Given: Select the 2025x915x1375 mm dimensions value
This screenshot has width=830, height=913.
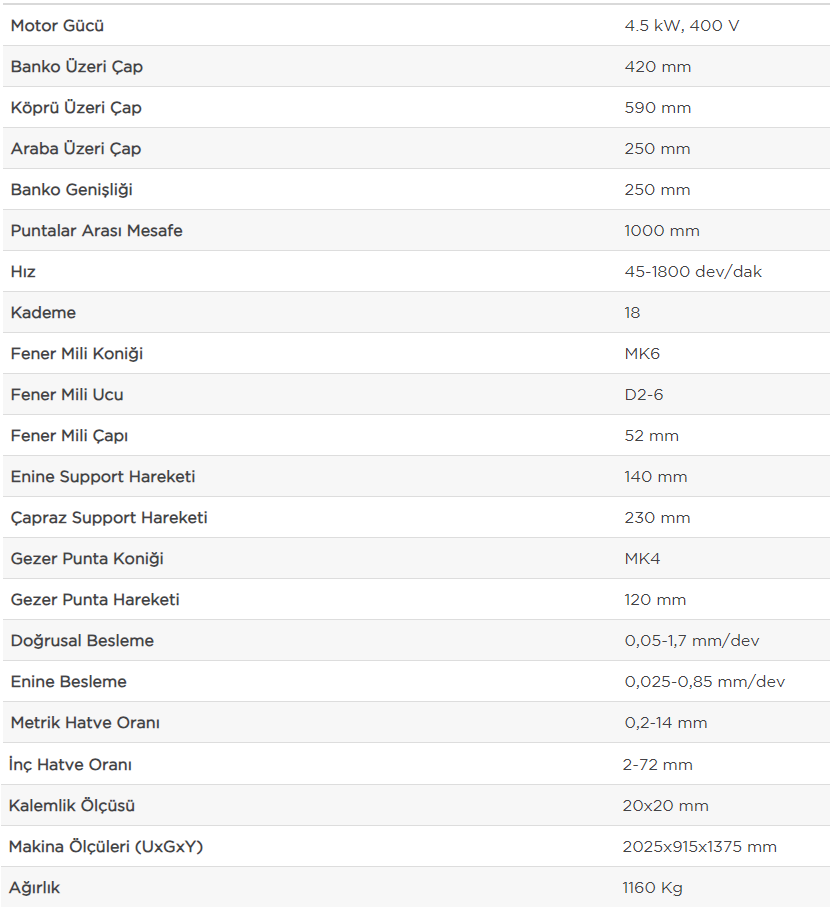Looking at the screenshot, I should click(x=700, y=847).
